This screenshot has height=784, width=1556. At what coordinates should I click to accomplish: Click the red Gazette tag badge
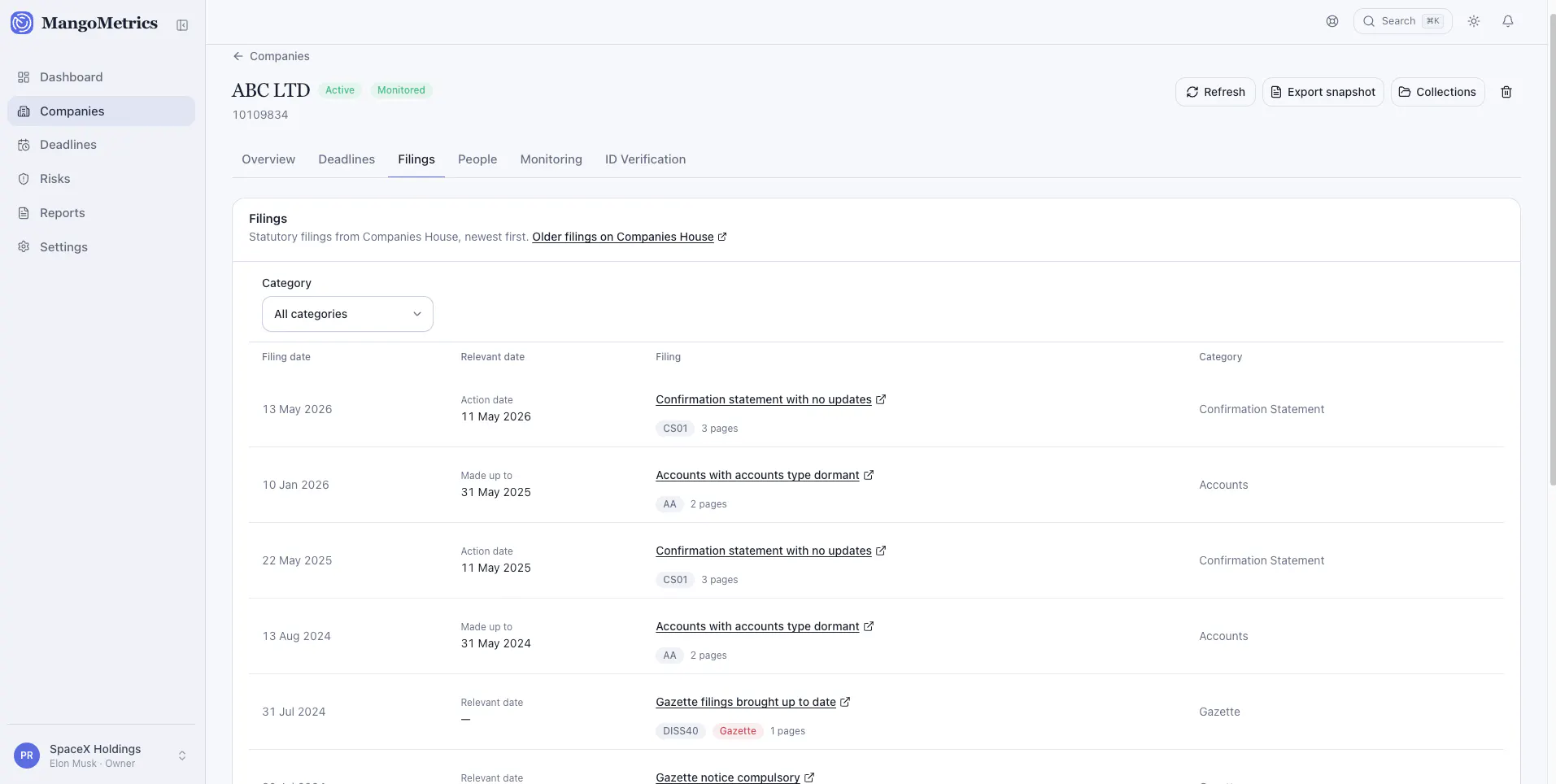738,731
